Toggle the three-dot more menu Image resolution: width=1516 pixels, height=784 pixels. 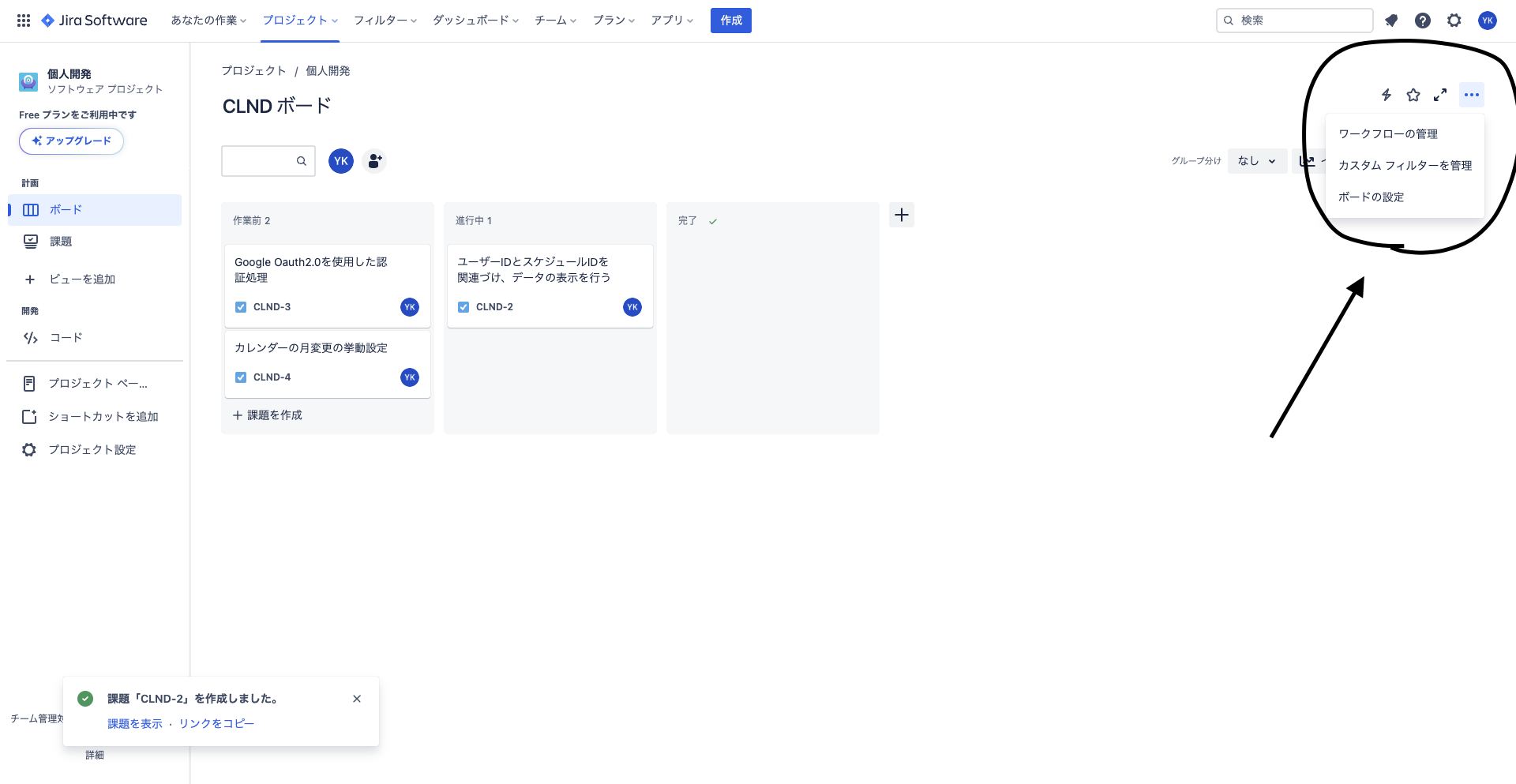pyautogui.click(x=1472, y=95)
